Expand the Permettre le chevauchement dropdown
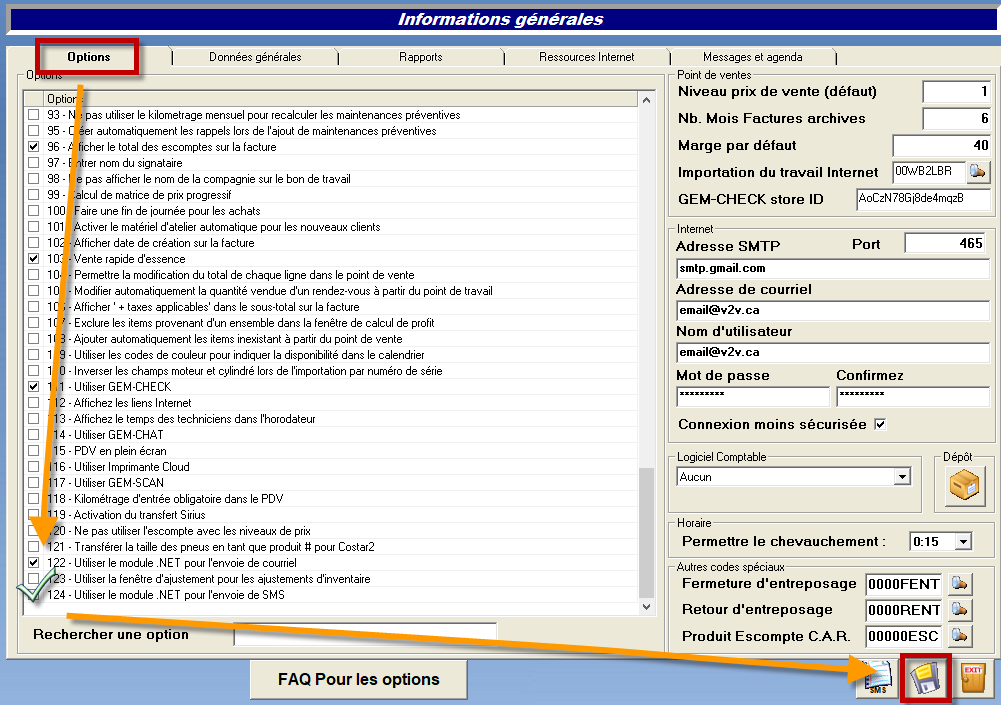Viewport: 1001px width, 705px height. pyautogui.click(x=963, y=542)
